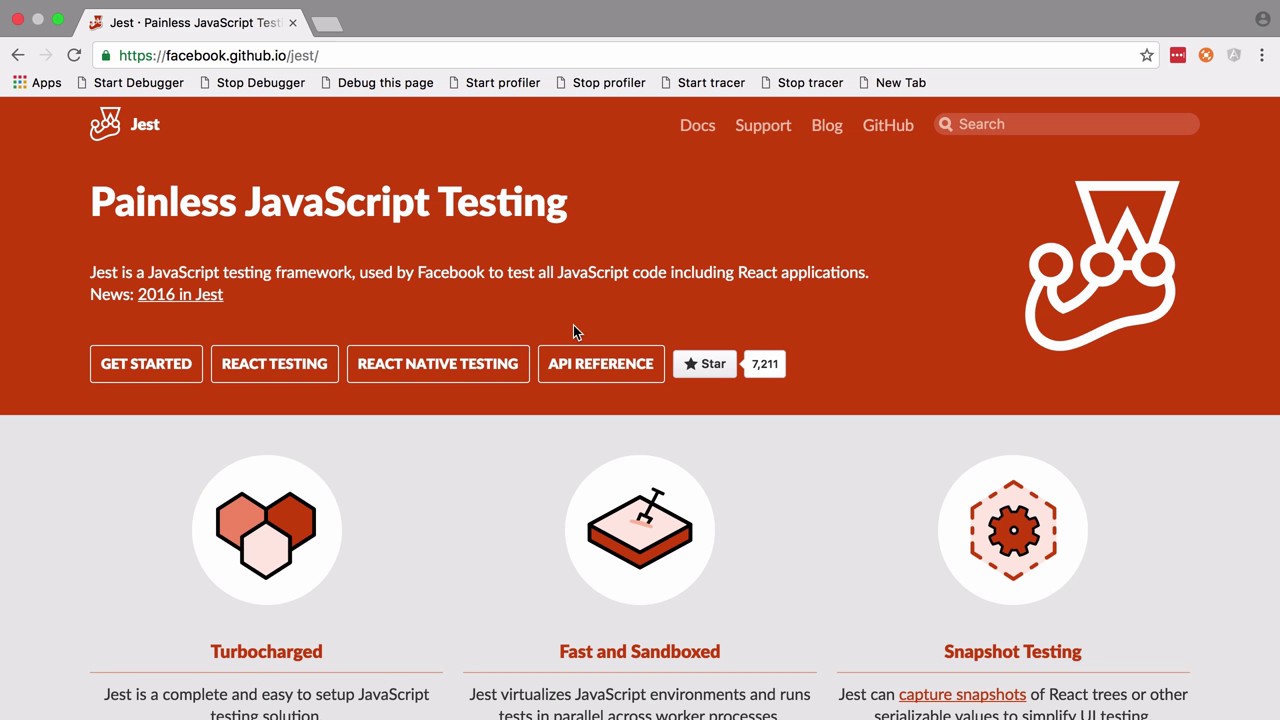Click the Turbocharged hexagons illustration
This screenshot has height=720, width=1280.
[x=266, y=530]
